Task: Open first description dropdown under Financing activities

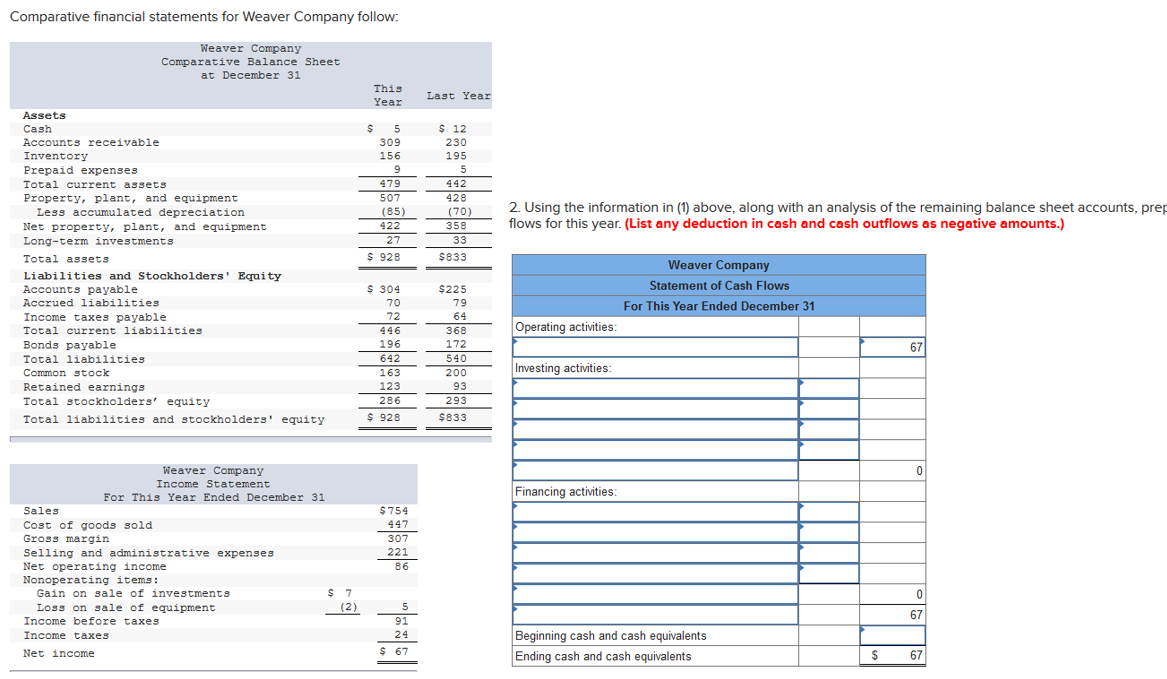Action: point(655,511)
